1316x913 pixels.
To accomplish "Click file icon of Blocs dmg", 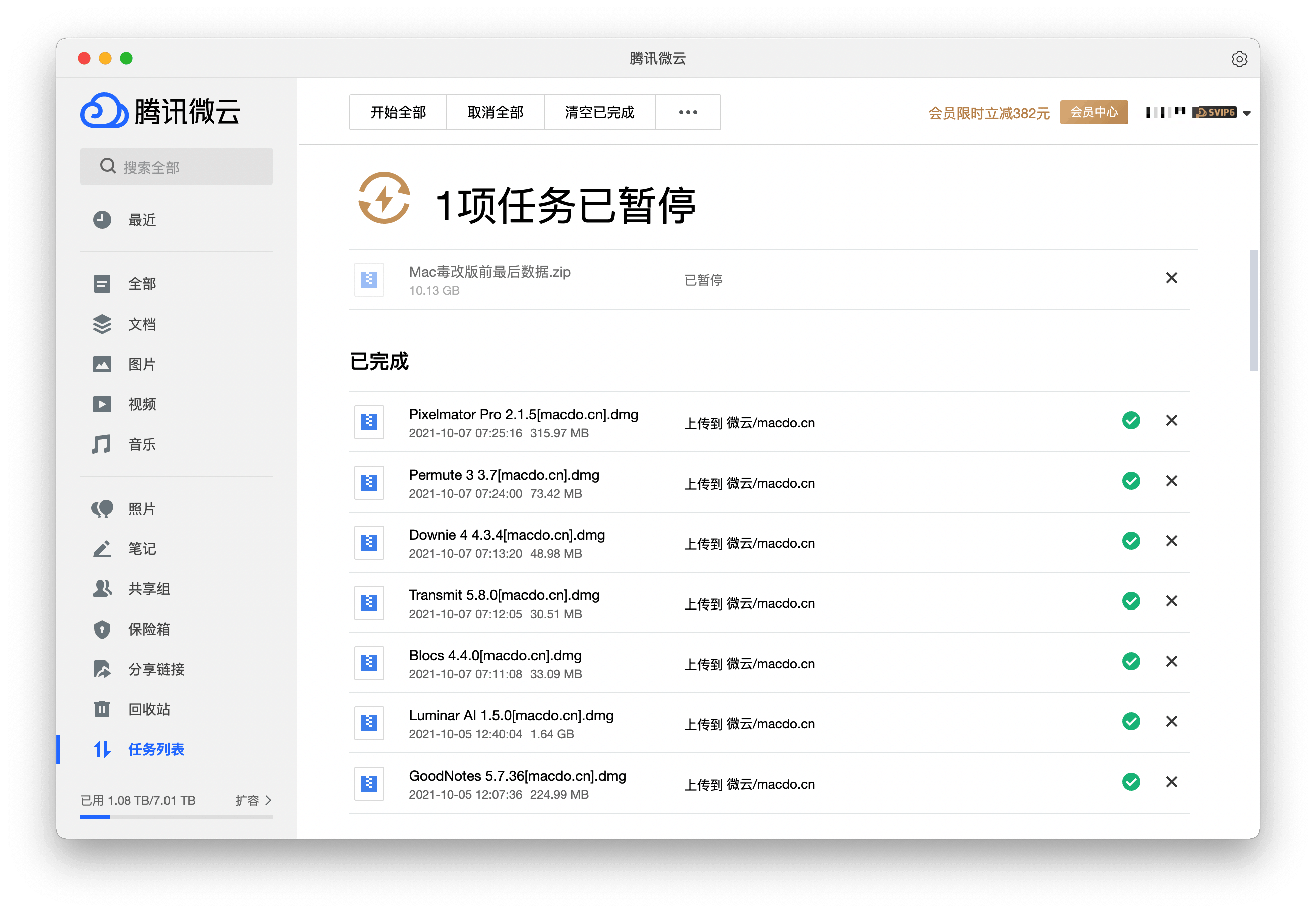I will pos(369,663).
